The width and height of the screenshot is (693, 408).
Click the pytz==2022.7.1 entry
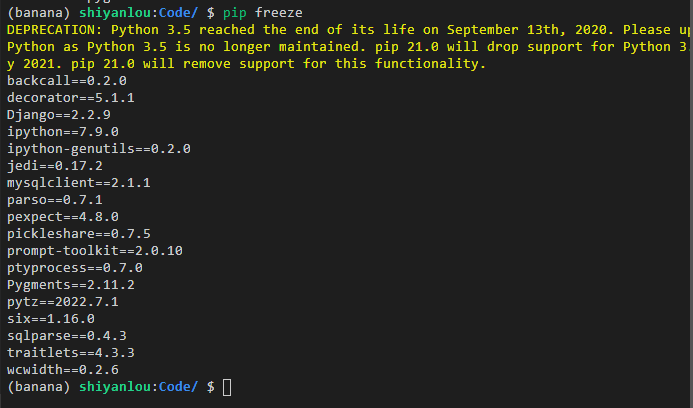62,301
